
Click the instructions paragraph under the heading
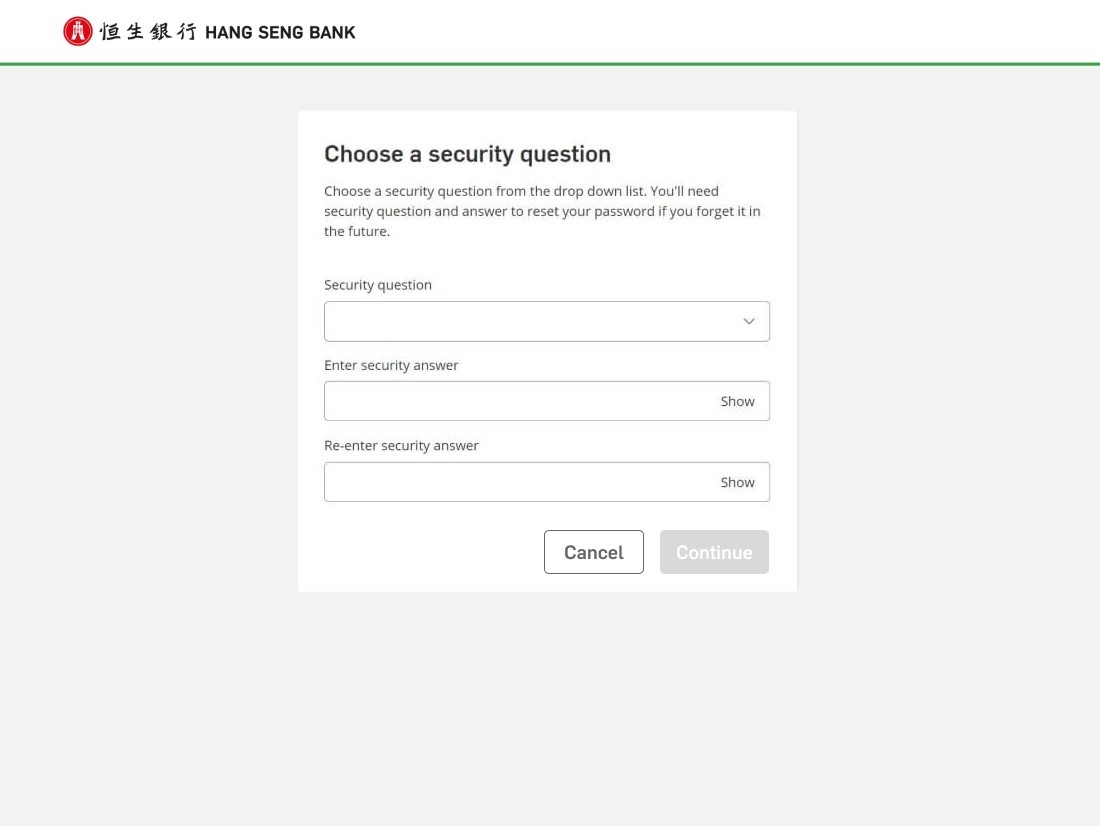pos(540,211)
